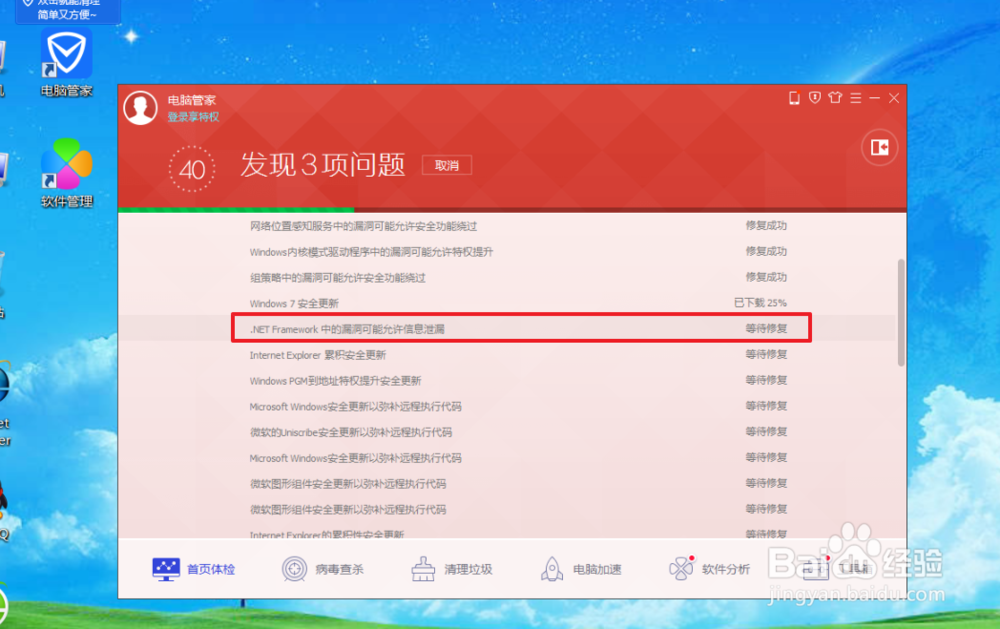Screen dimensions: 1000x629
Task: Open the 软件管理 desktop shortcut
Action: (66, 174)
